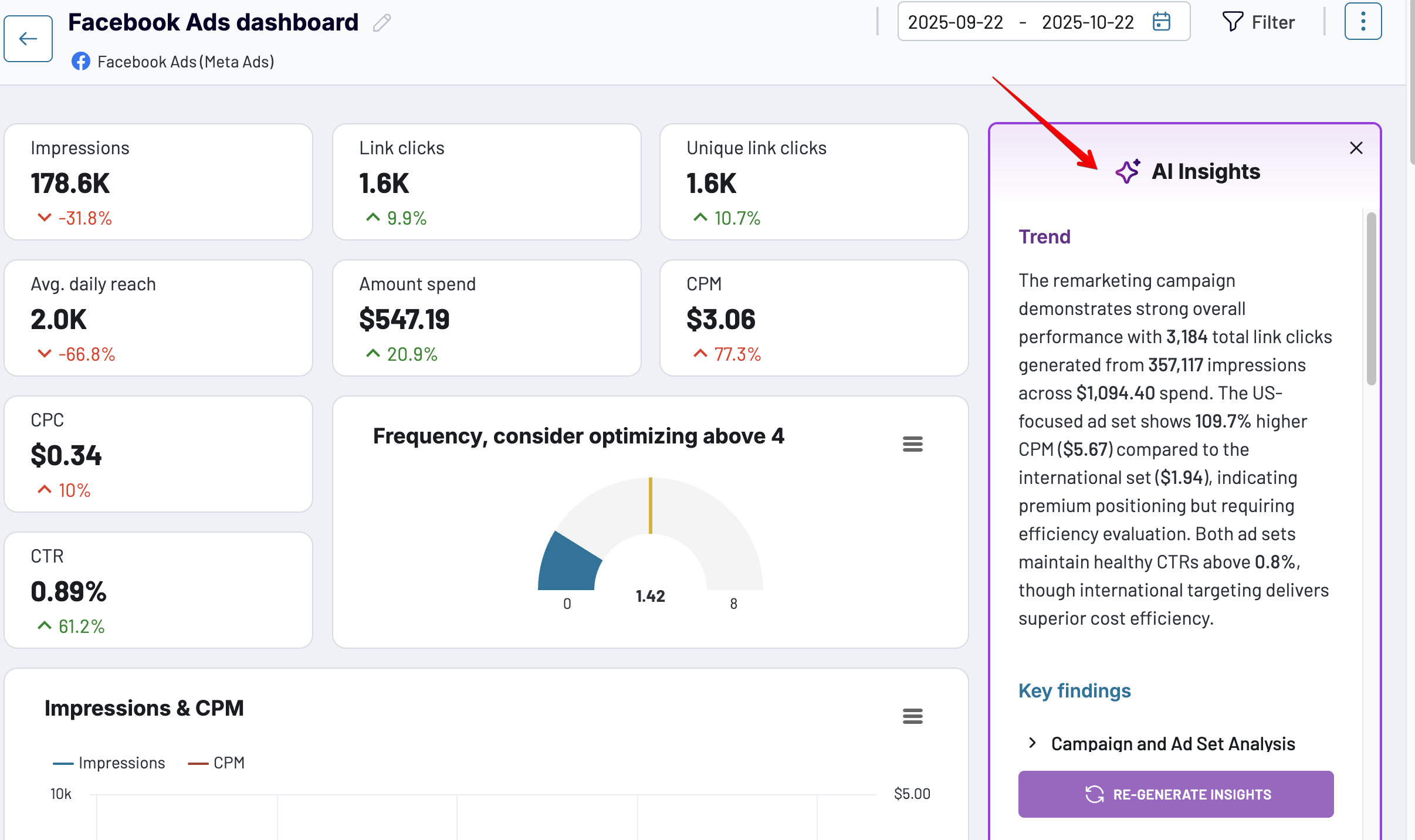Viewport: 1415px width, 840px height.
Task: Click the Re-generate Insights button
Action: point(1176,794)
